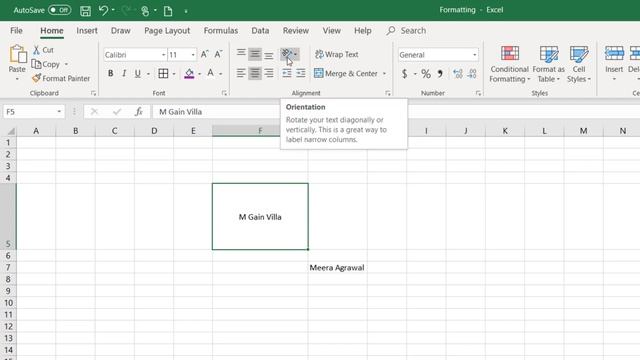This screenshot has width=640, height=360.
Task: Open the Format as Table gallery
Action: click(x=548, y=64)
